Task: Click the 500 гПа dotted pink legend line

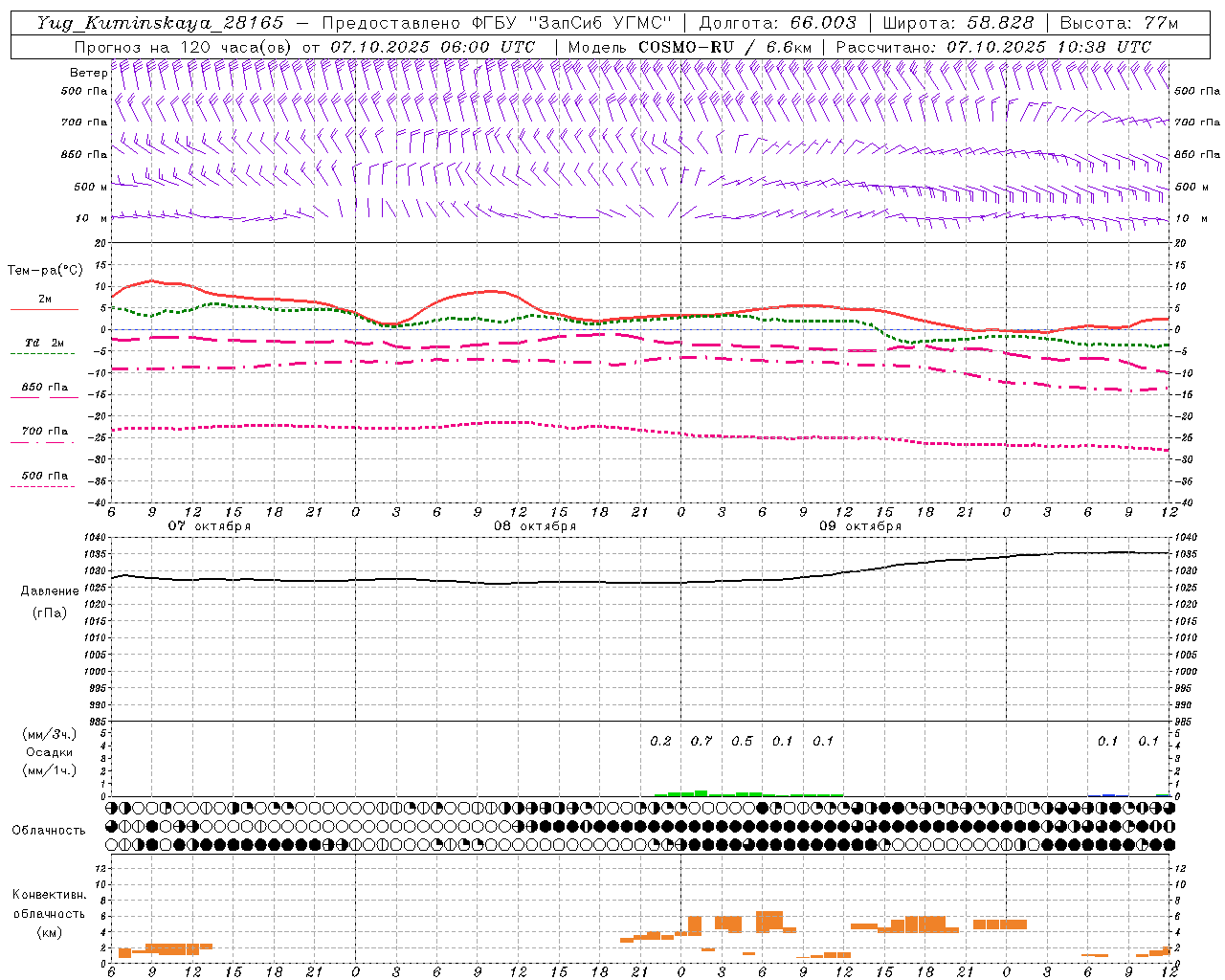Action: [42, 486]
